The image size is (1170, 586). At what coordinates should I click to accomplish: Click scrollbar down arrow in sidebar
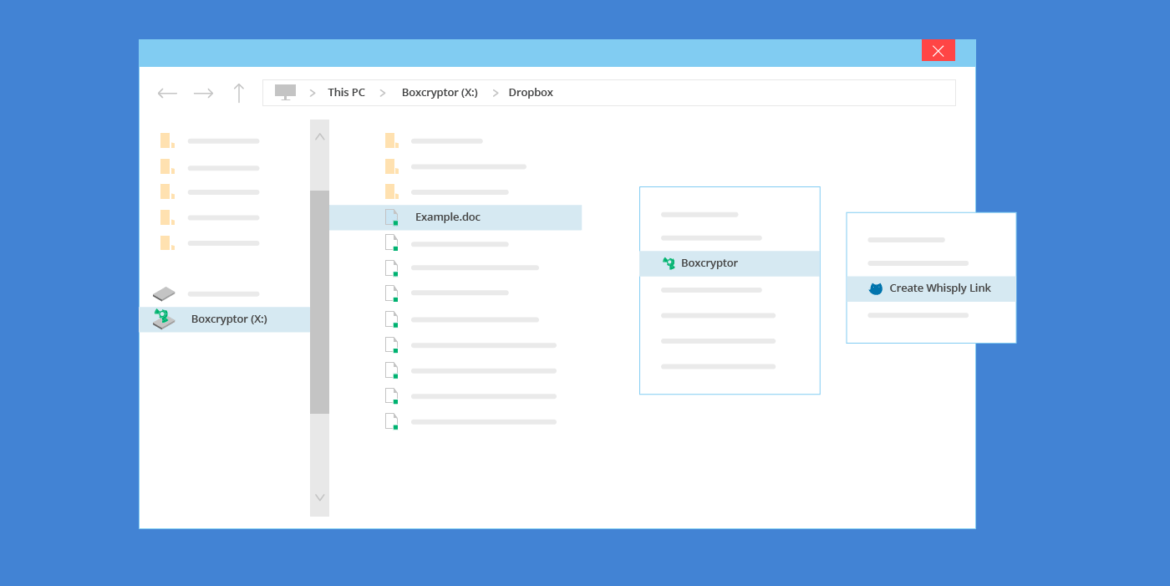[319, 497]
